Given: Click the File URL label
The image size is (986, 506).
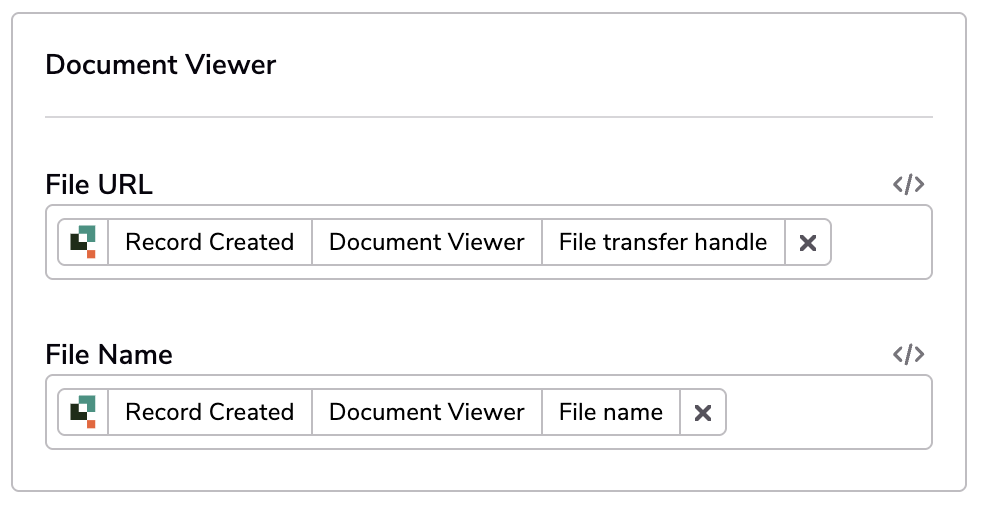Looking at the screenshot, I should point(99,185).
